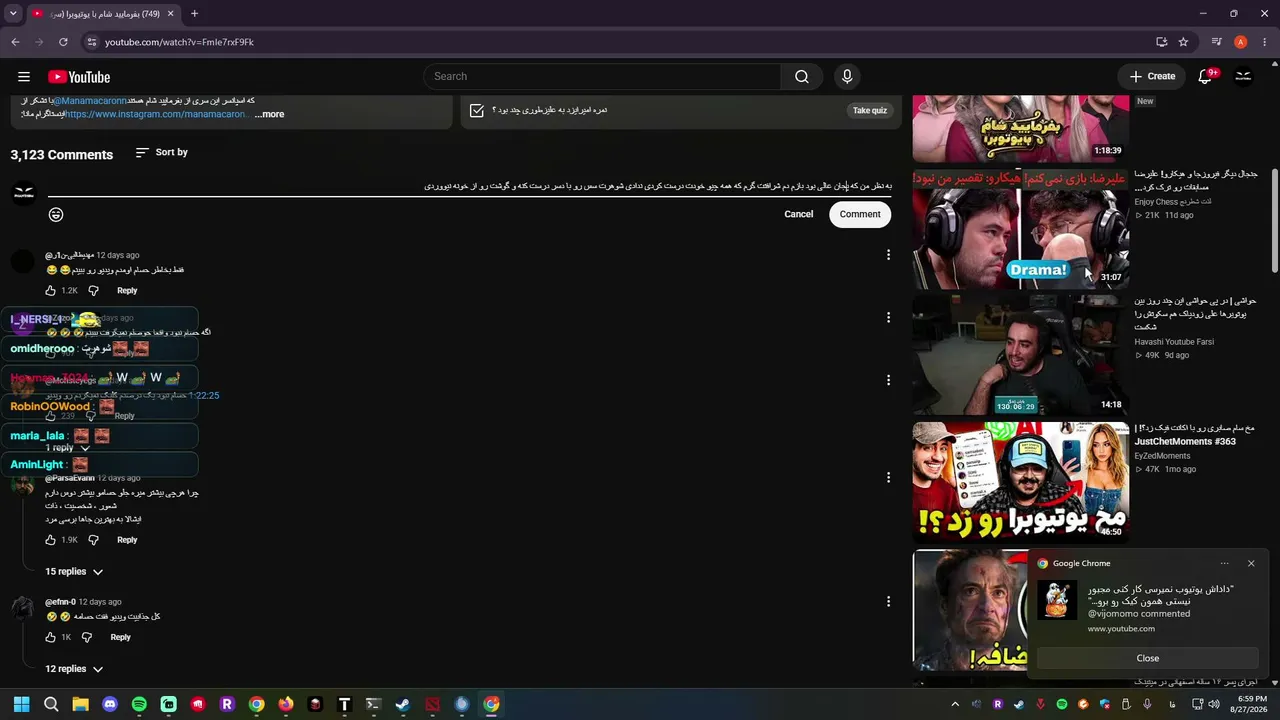Like the @efnn-0 comment
Viewport: 1280px width, 720px height.
(x=50, y=637)
